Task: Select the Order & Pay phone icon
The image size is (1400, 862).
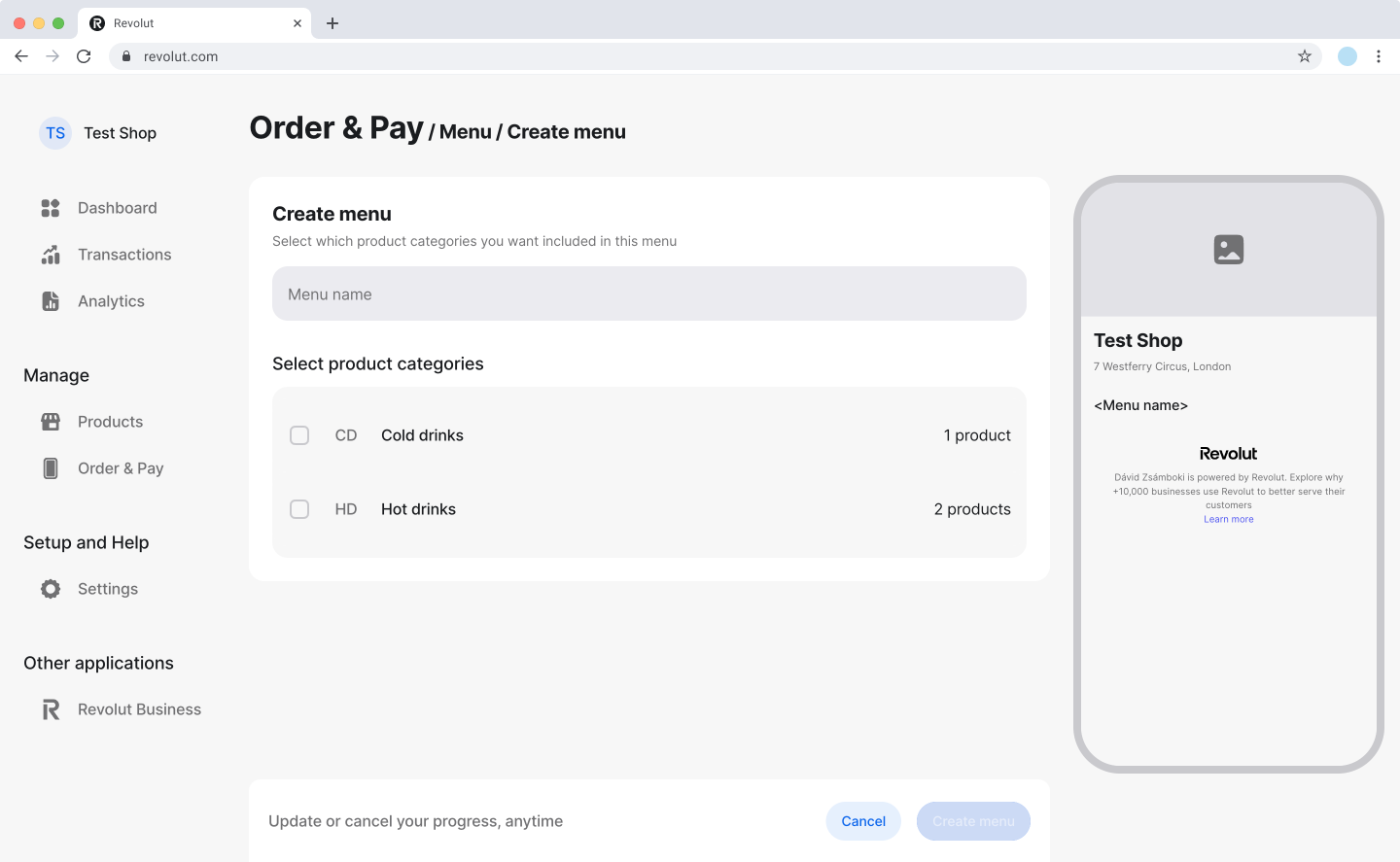Action: (x=51, y=468)
